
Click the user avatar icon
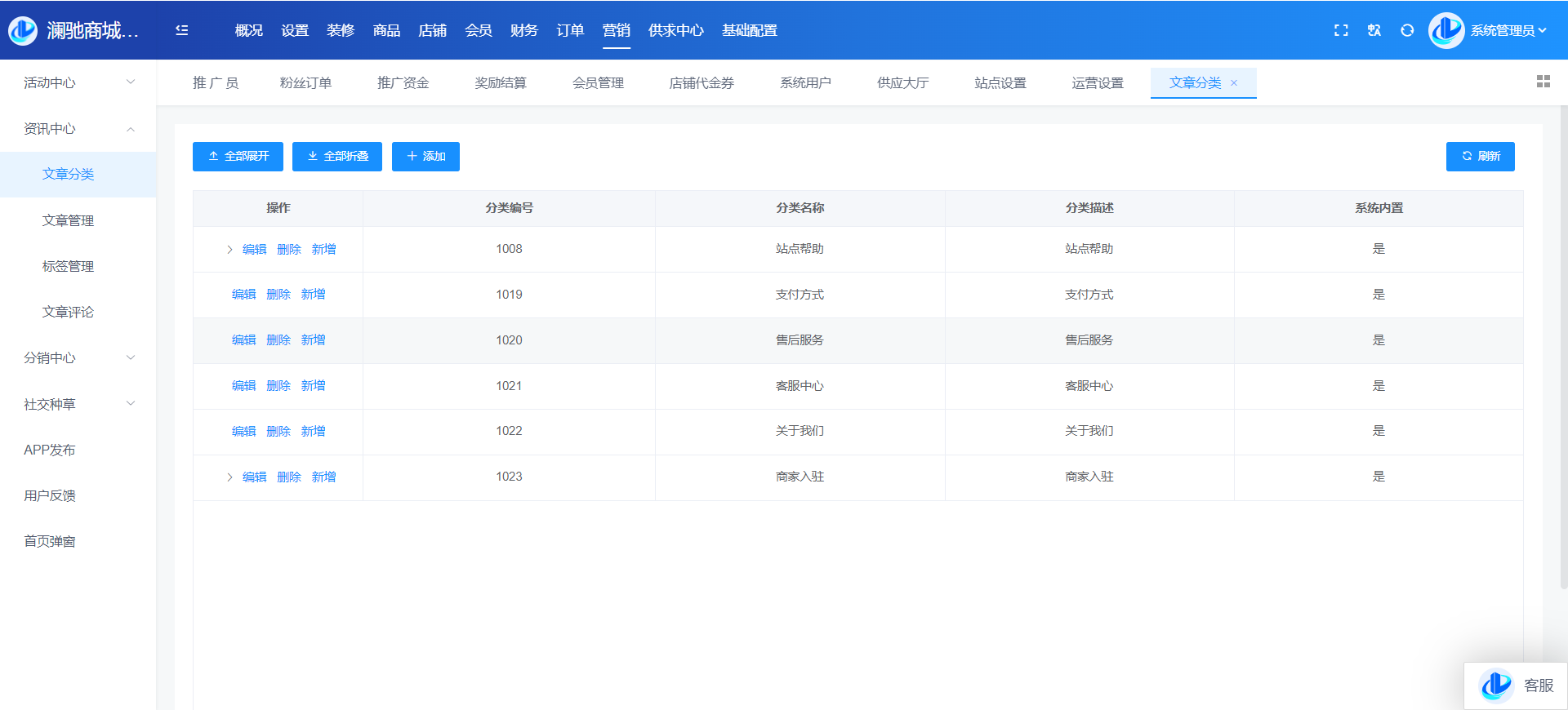click(1446, 30)
